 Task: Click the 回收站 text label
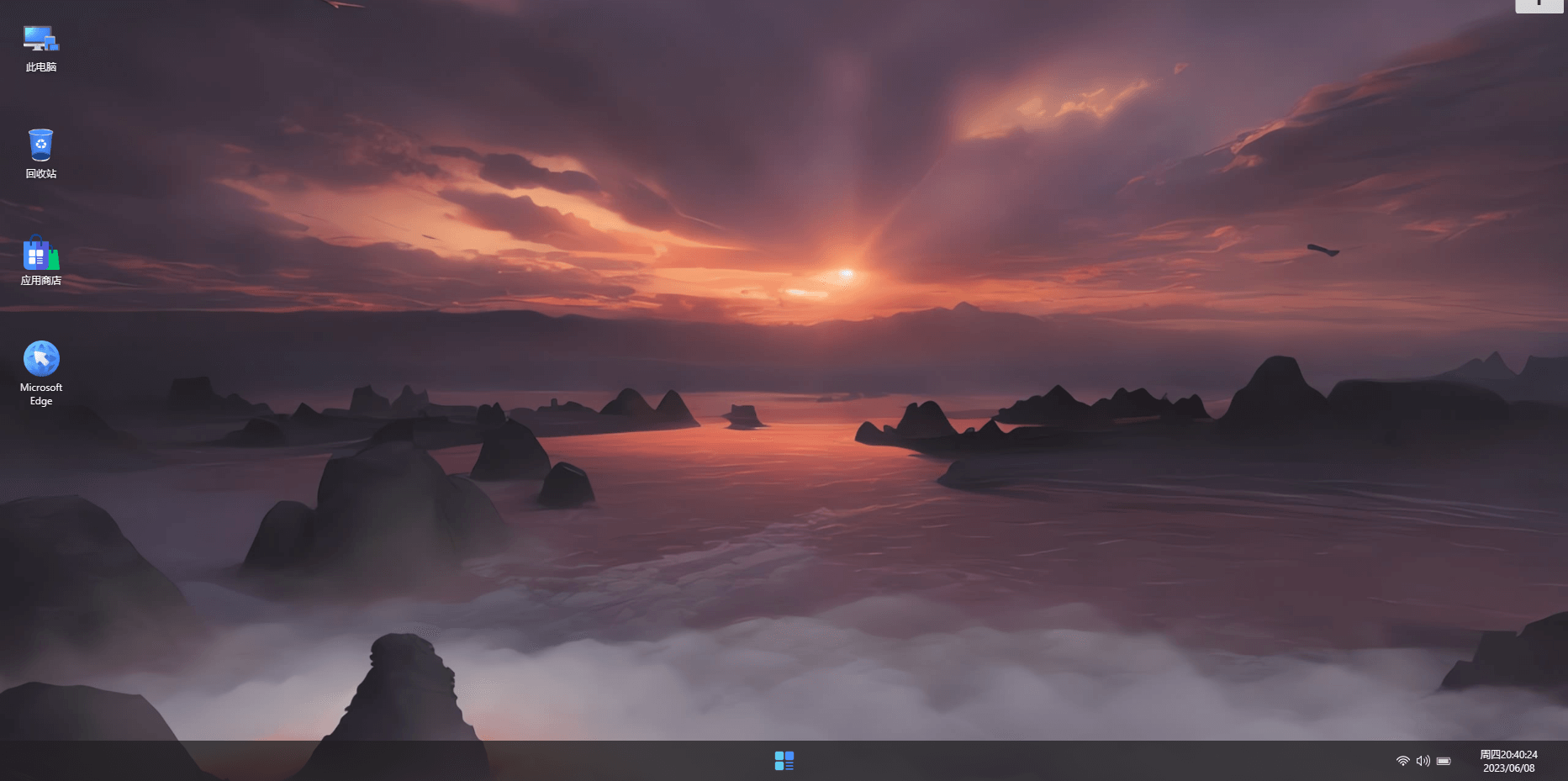(x=40, y=174)
